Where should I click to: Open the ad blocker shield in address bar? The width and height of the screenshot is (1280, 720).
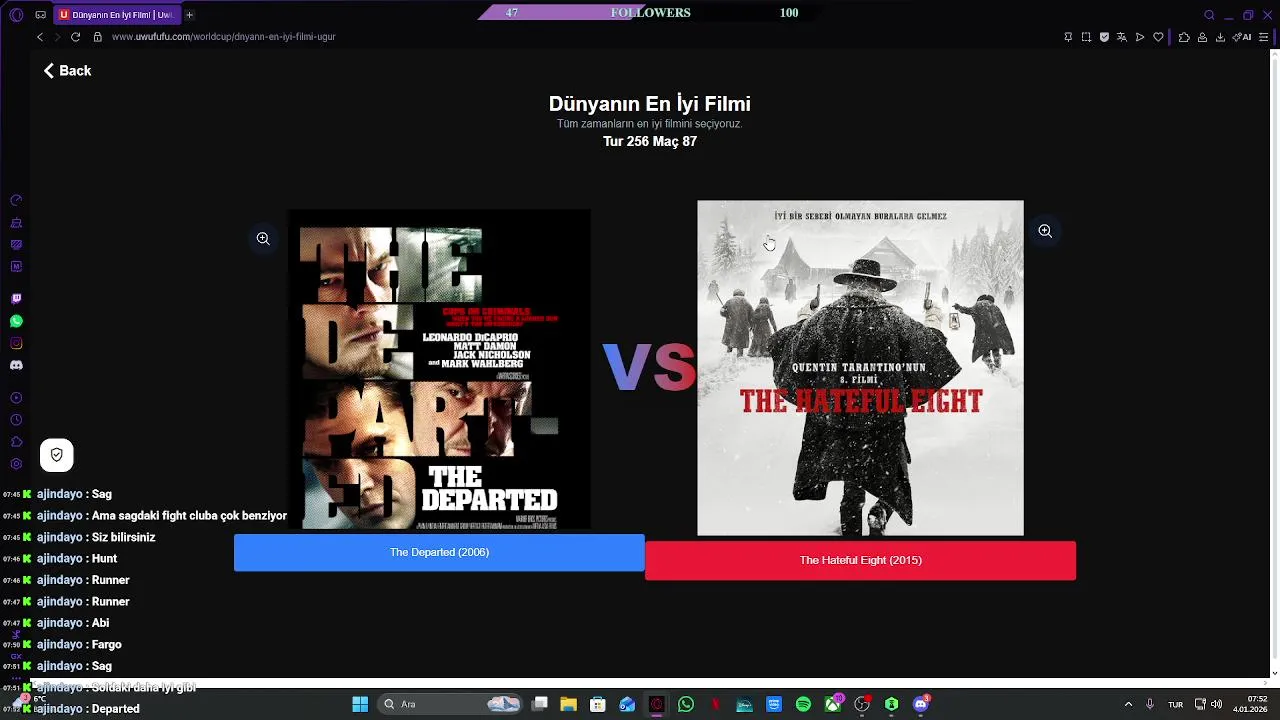1104,37
